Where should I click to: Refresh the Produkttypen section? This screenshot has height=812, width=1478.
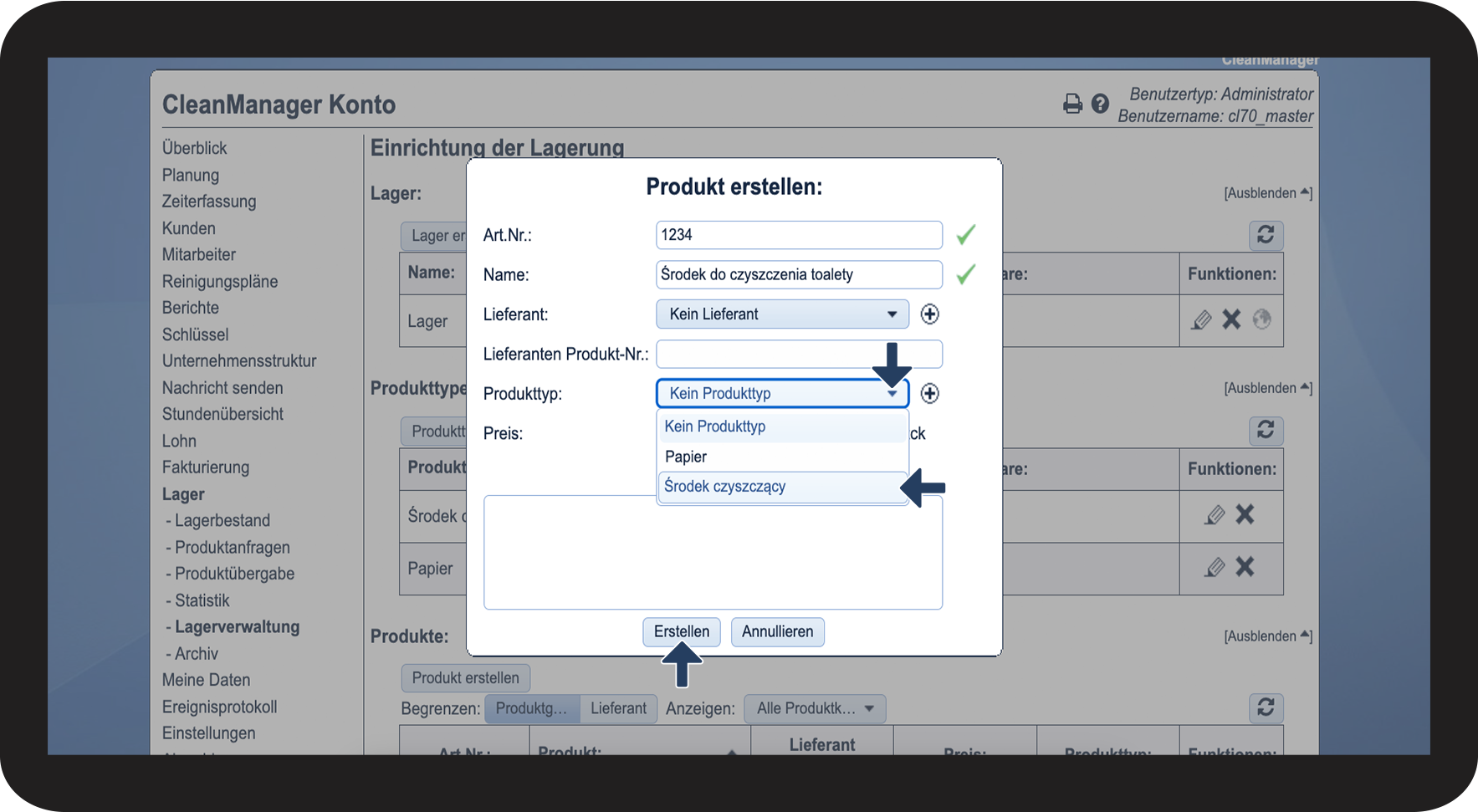1266,431
